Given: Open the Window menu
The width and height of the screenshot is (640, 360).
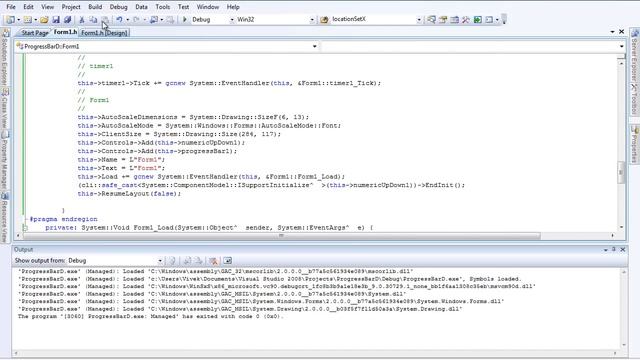Looking at the screenshot, I should coord(208,7).
